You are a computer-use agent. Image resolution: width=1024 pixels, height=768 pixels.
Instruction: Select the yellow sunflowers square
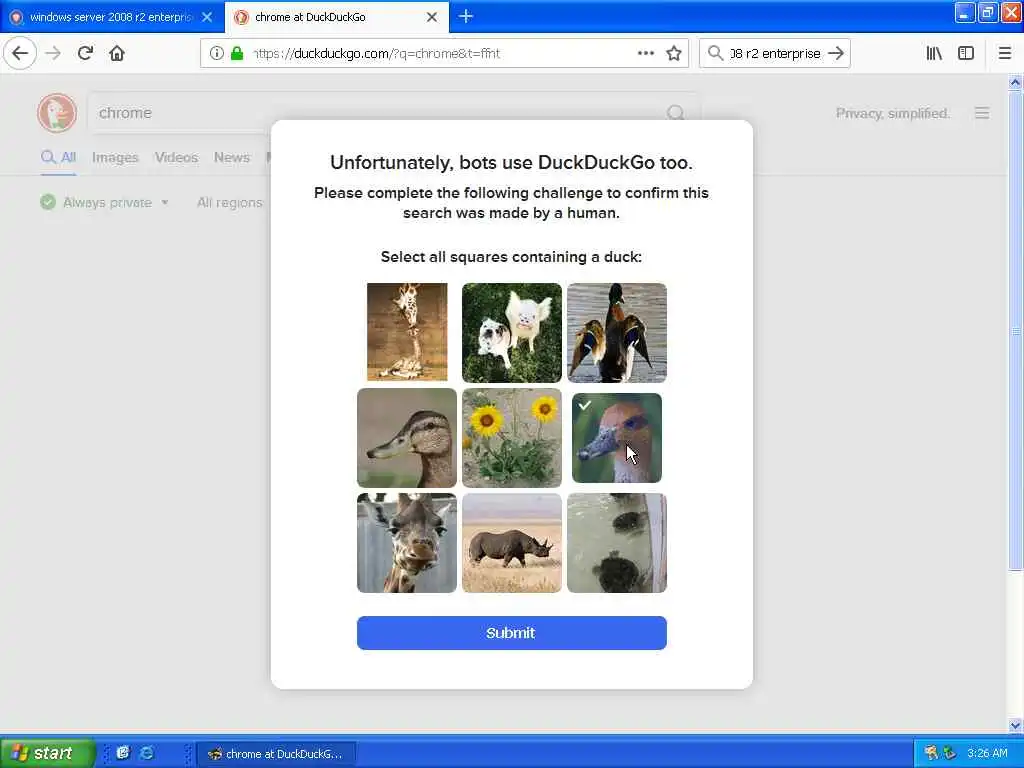(511, 438)
